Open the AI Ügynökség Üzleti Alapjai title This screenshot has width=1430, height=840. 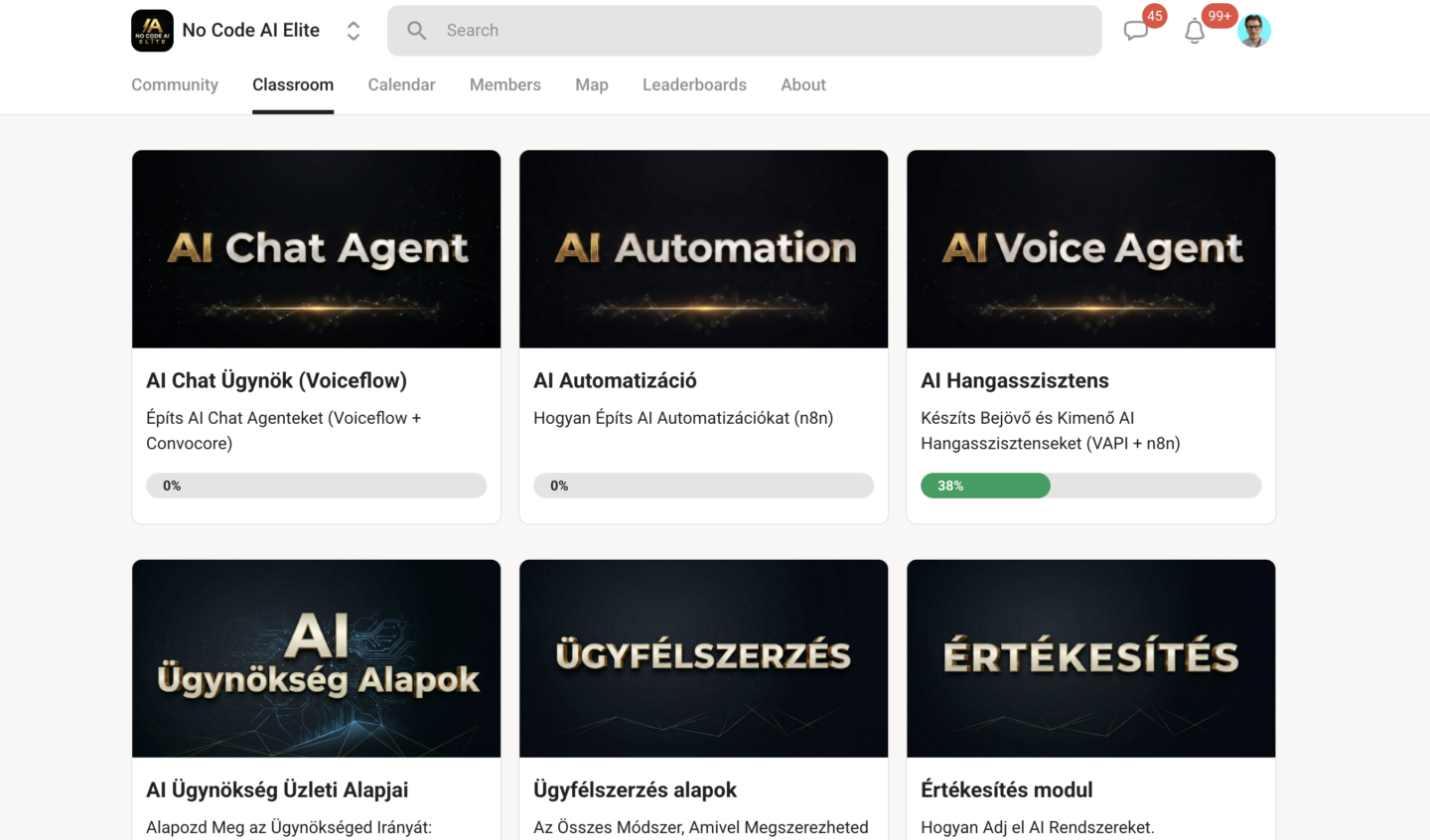point(277,790)
